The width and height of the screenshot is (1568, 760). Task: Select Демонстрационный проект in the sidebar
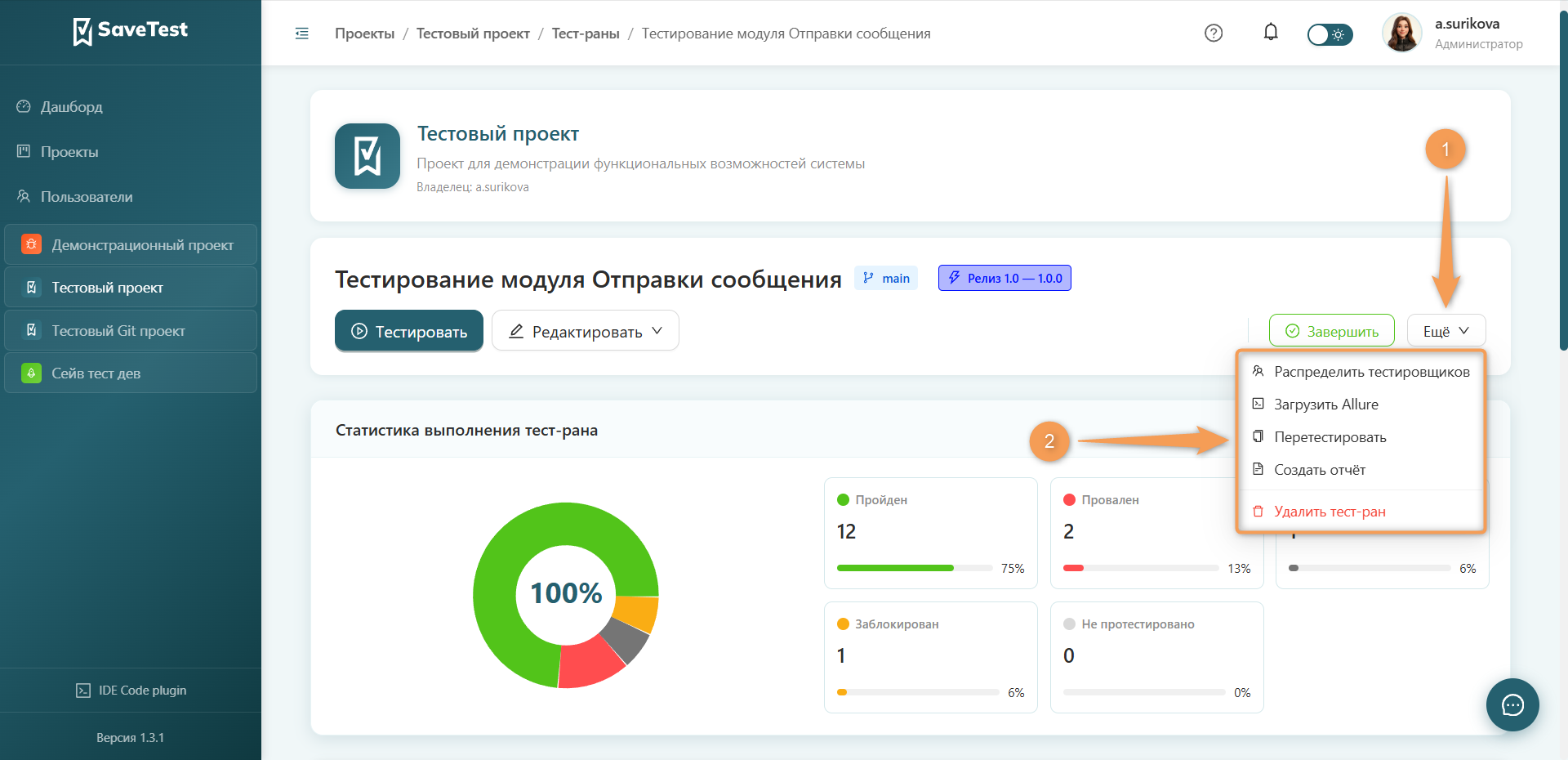[x=131, y=244]
